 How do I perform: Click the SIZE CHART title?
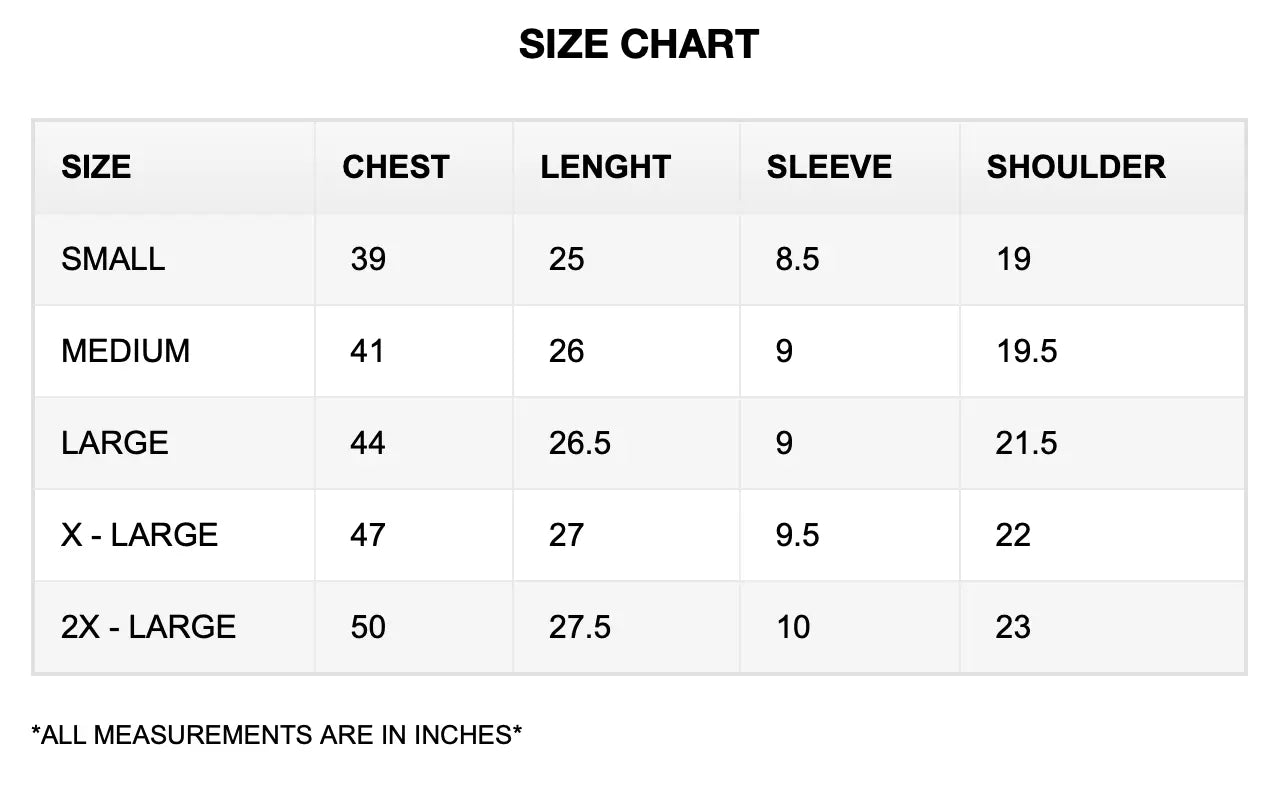(x=639, y=45)
